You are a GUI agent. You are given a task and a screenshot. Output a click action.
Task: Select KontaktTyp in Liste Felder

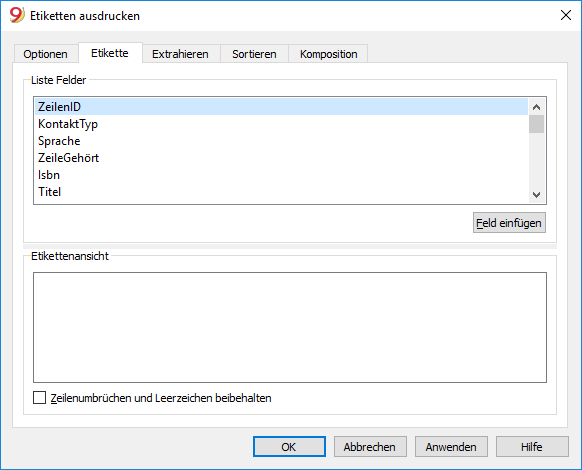click(282, 124)
